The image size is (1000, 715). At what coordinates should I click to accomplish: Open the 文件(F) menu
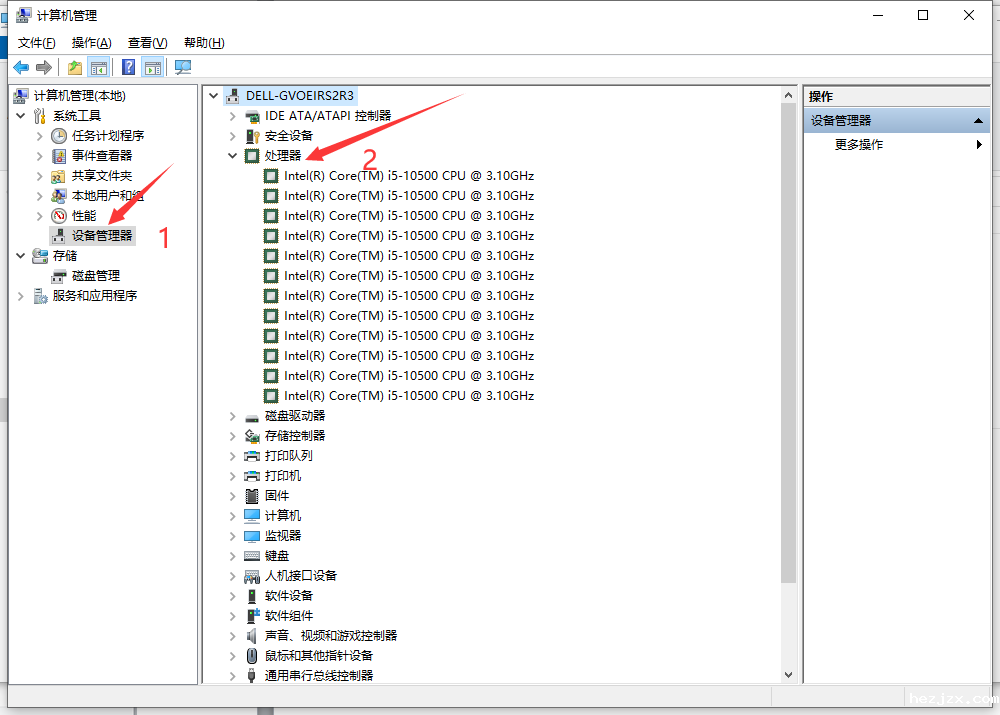coord(36,43)
